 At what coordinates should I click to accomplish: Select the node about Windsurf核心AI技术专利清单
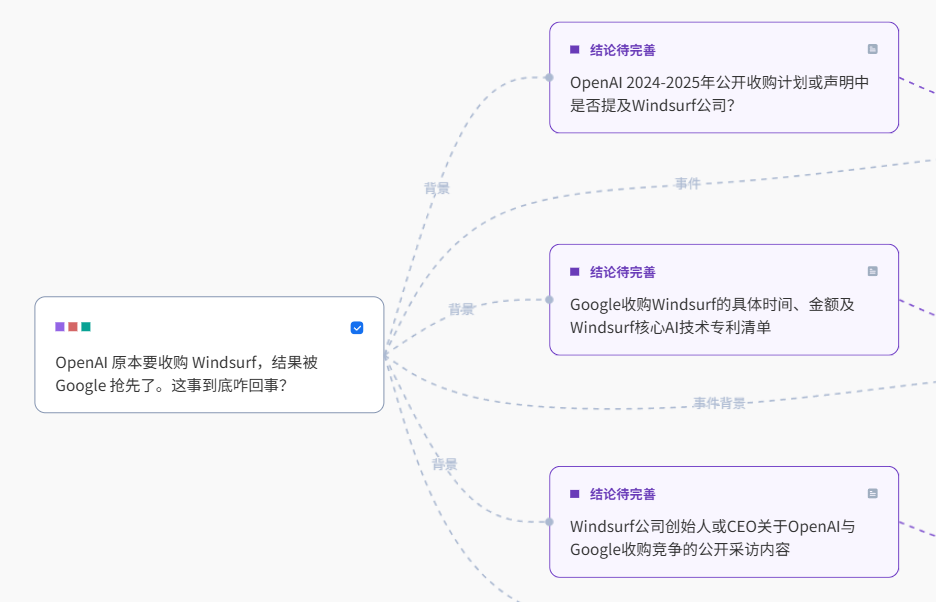724,300
